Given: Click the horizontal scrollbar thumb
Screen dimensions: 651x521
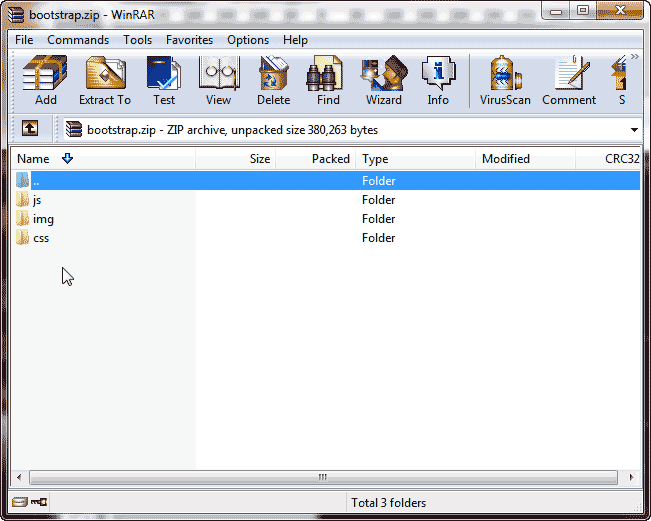Looking at the screenshot, I should pyautogui.click(x=323, y=477).
